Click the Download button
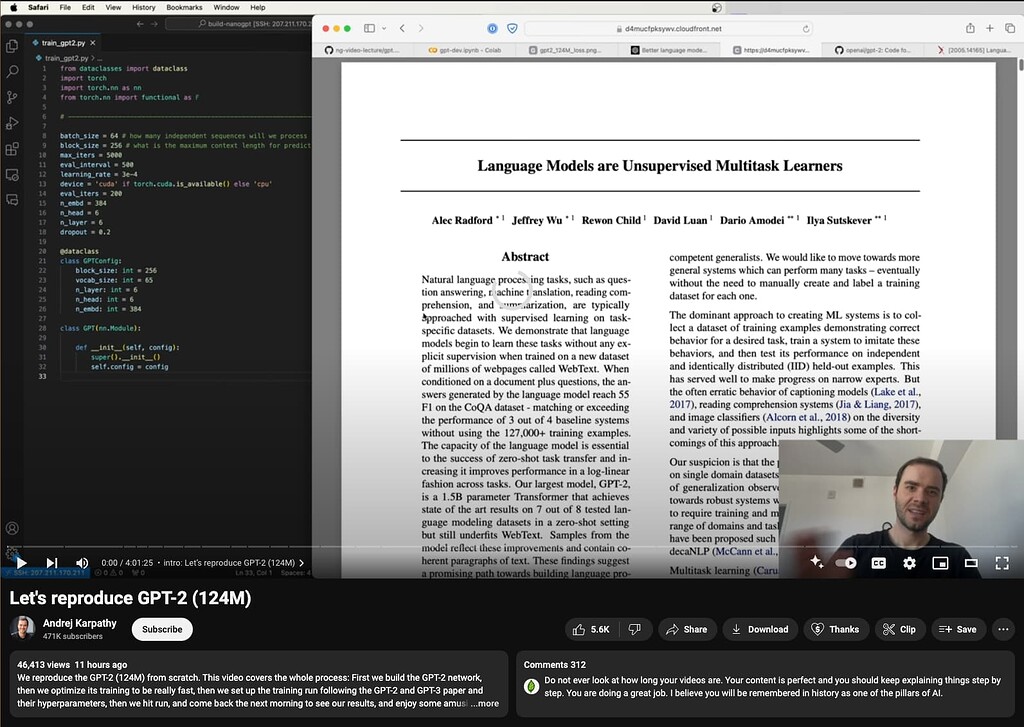Image resolution: width=1024 pixels, height=727 pixels. pos(760,629)
